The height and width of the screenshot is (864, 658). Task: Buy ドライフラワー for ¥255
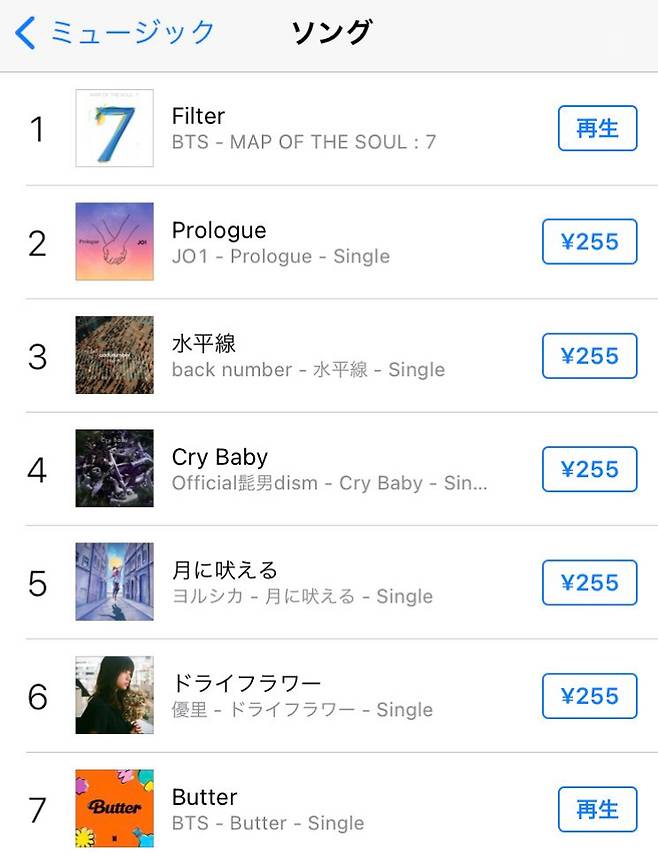pos(589,696)
